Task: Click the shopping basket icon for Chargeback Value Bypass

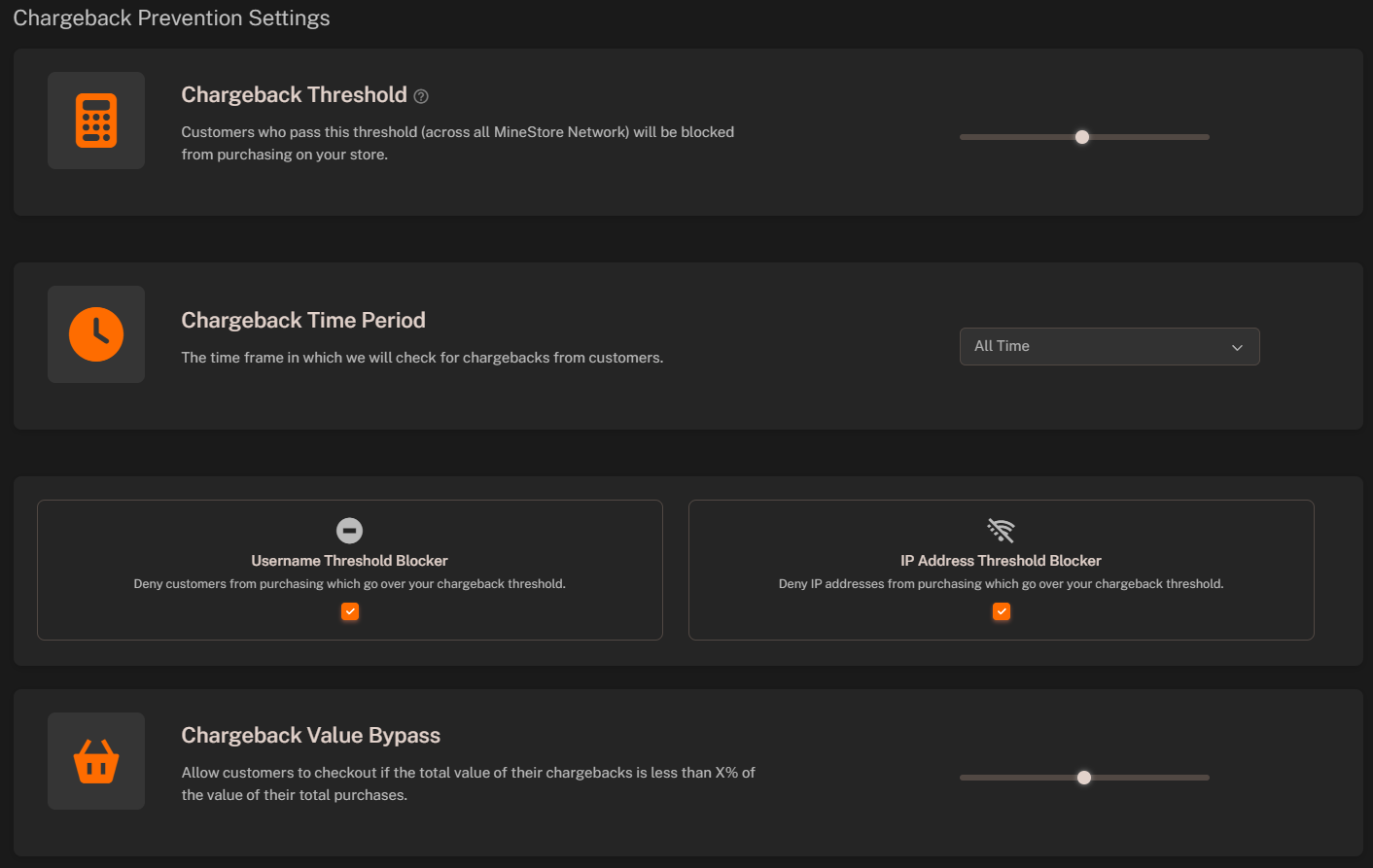Action: [x=95, y=761]
